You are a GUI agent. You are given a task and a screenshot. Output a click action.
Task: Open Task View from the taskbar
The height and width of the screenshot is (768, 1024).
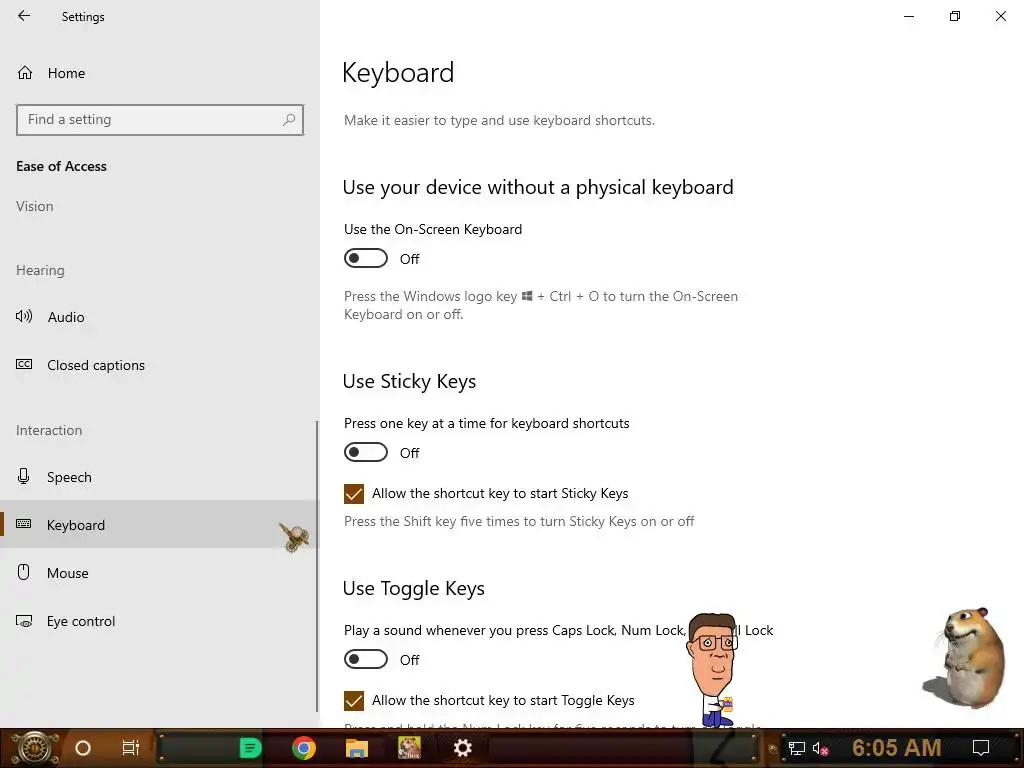(131, 748)
